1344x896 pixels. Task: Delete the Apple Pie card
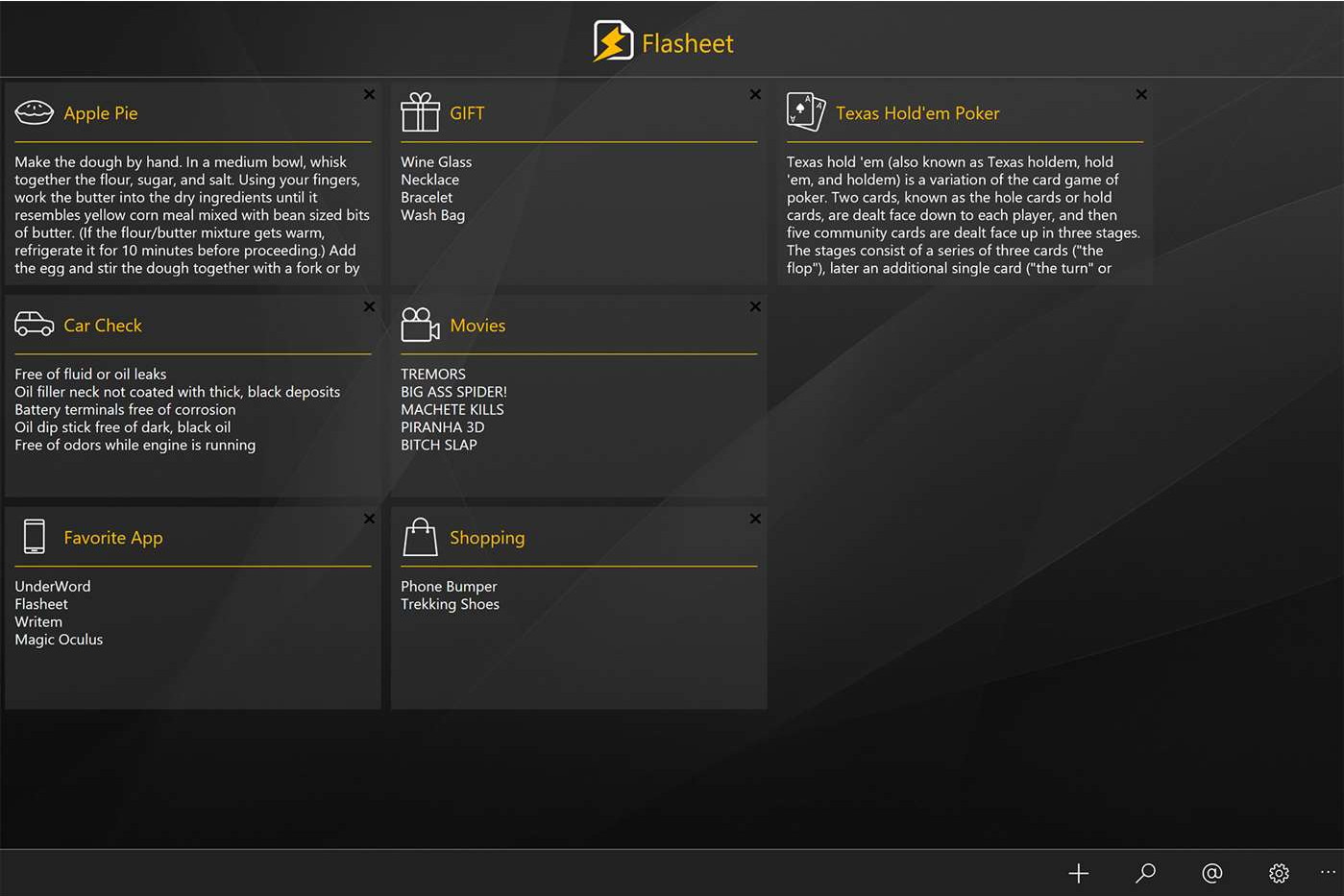369,94
